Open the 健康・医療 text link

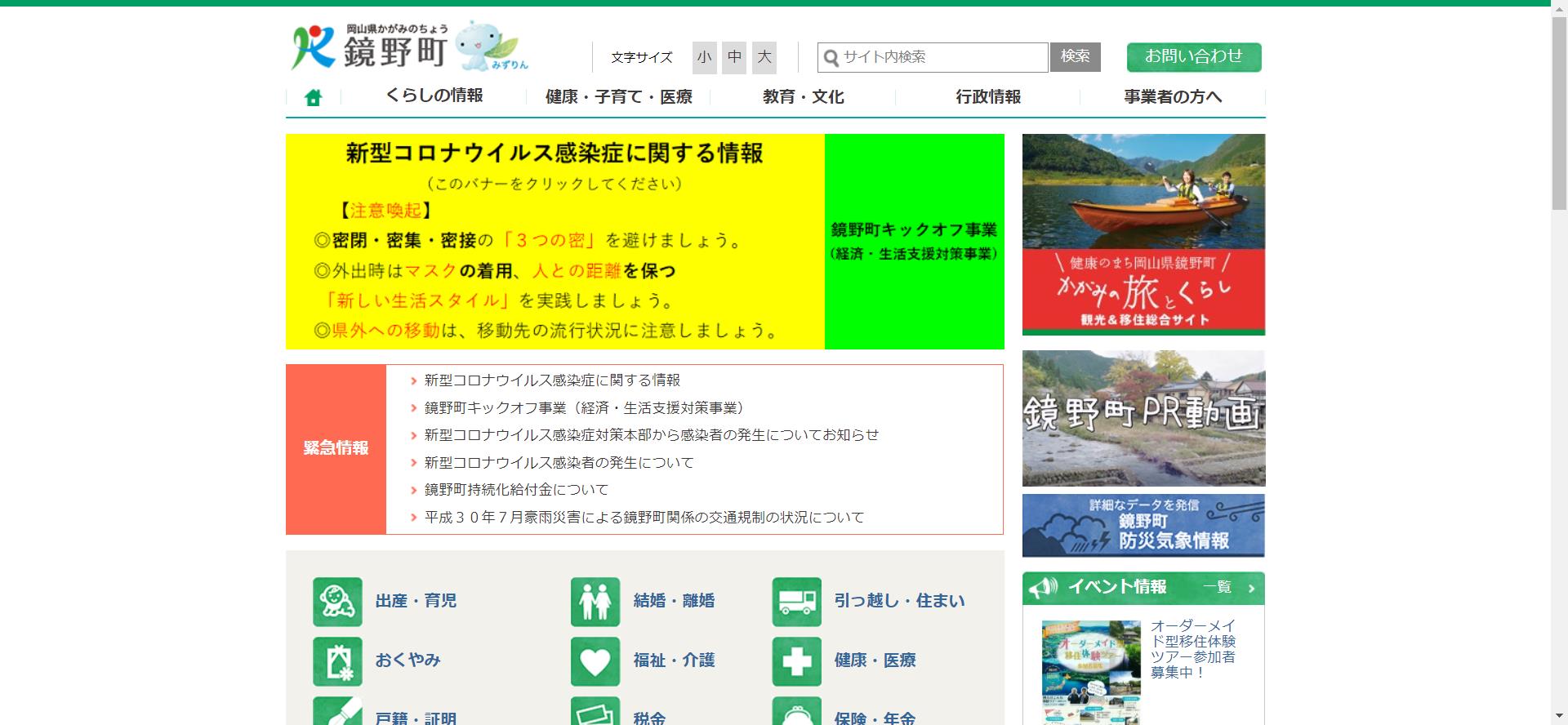(875, 661)
